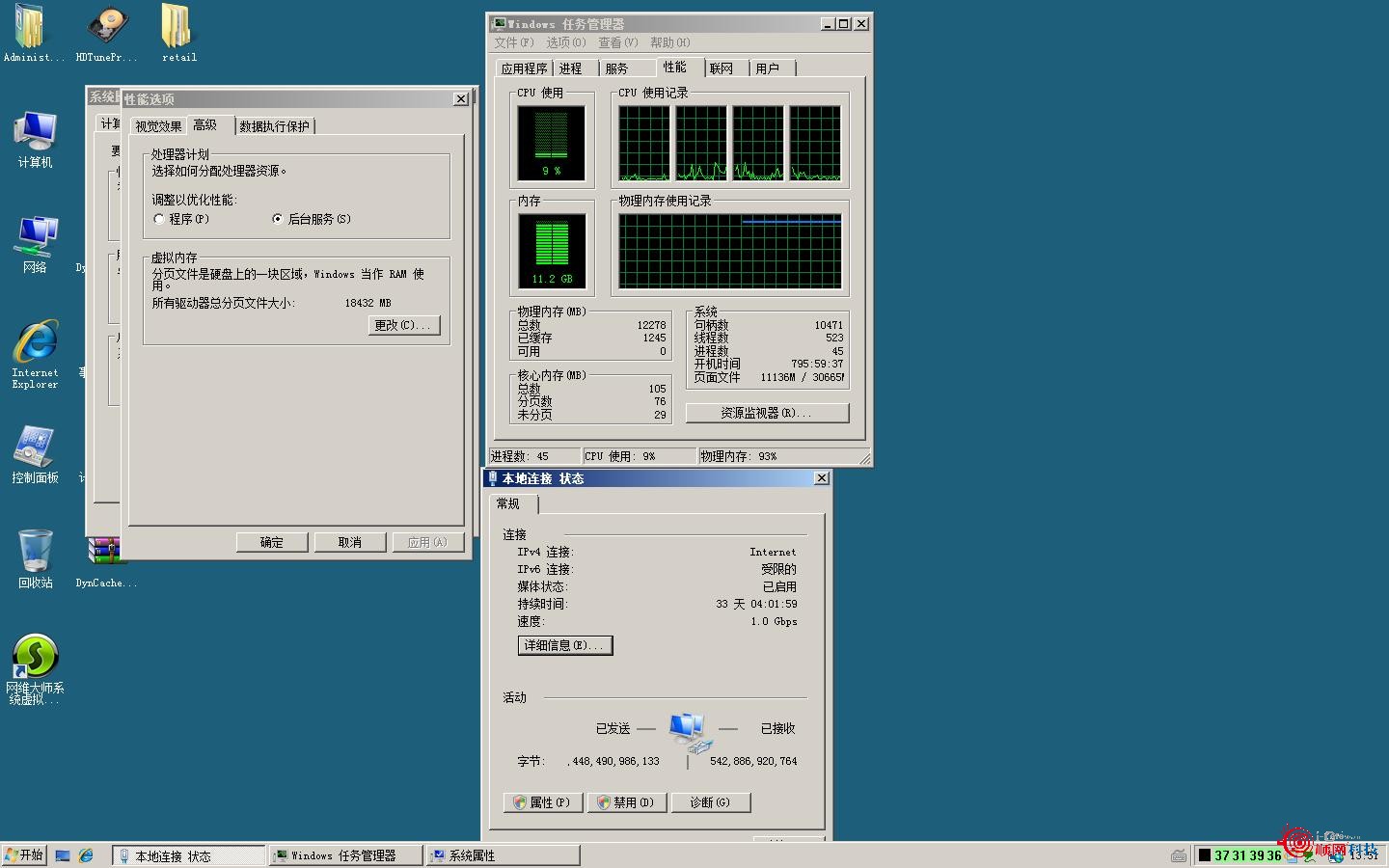Launch the 网维大师系统虚拟 application
The height and width of the screenshot is (868, 1389).
click(35, 656)
